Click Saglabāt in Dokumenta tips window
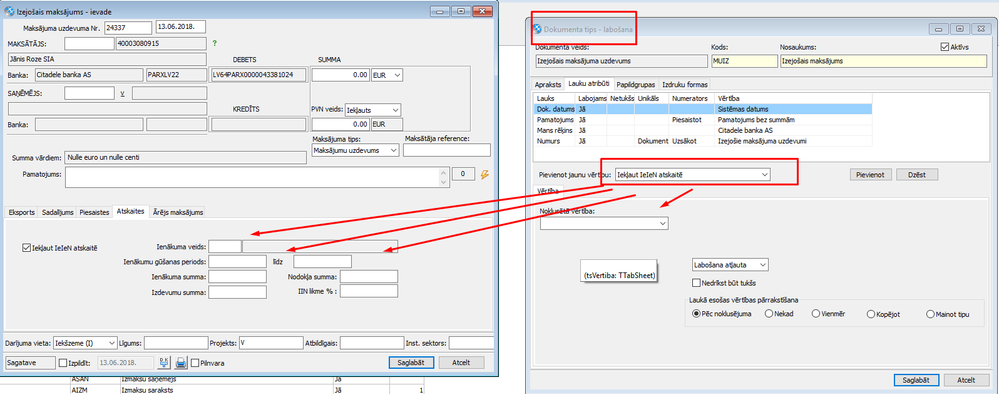 917,380
